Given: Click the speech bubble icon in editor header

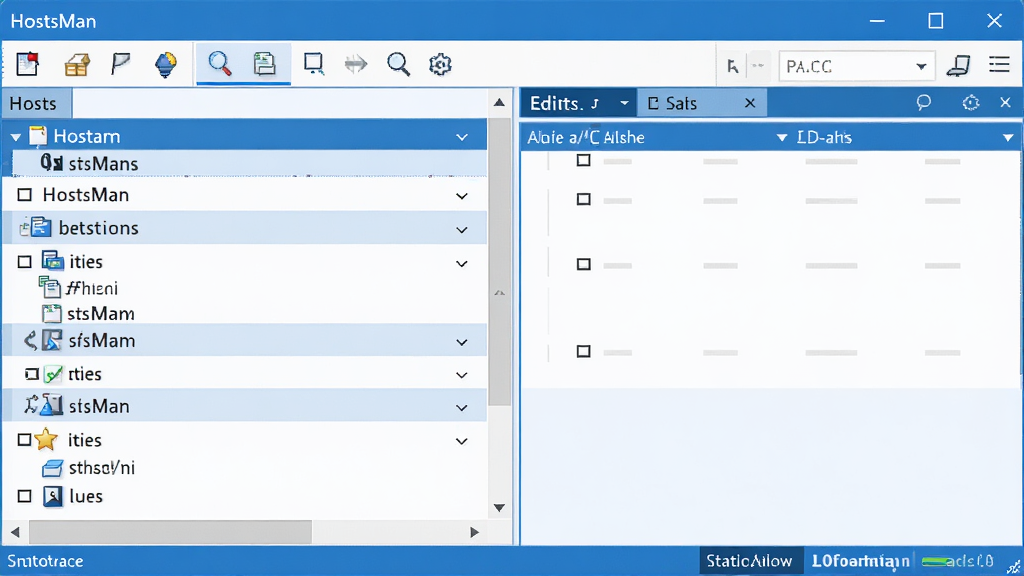Looking at the screenshot, I should coord(923,103).
